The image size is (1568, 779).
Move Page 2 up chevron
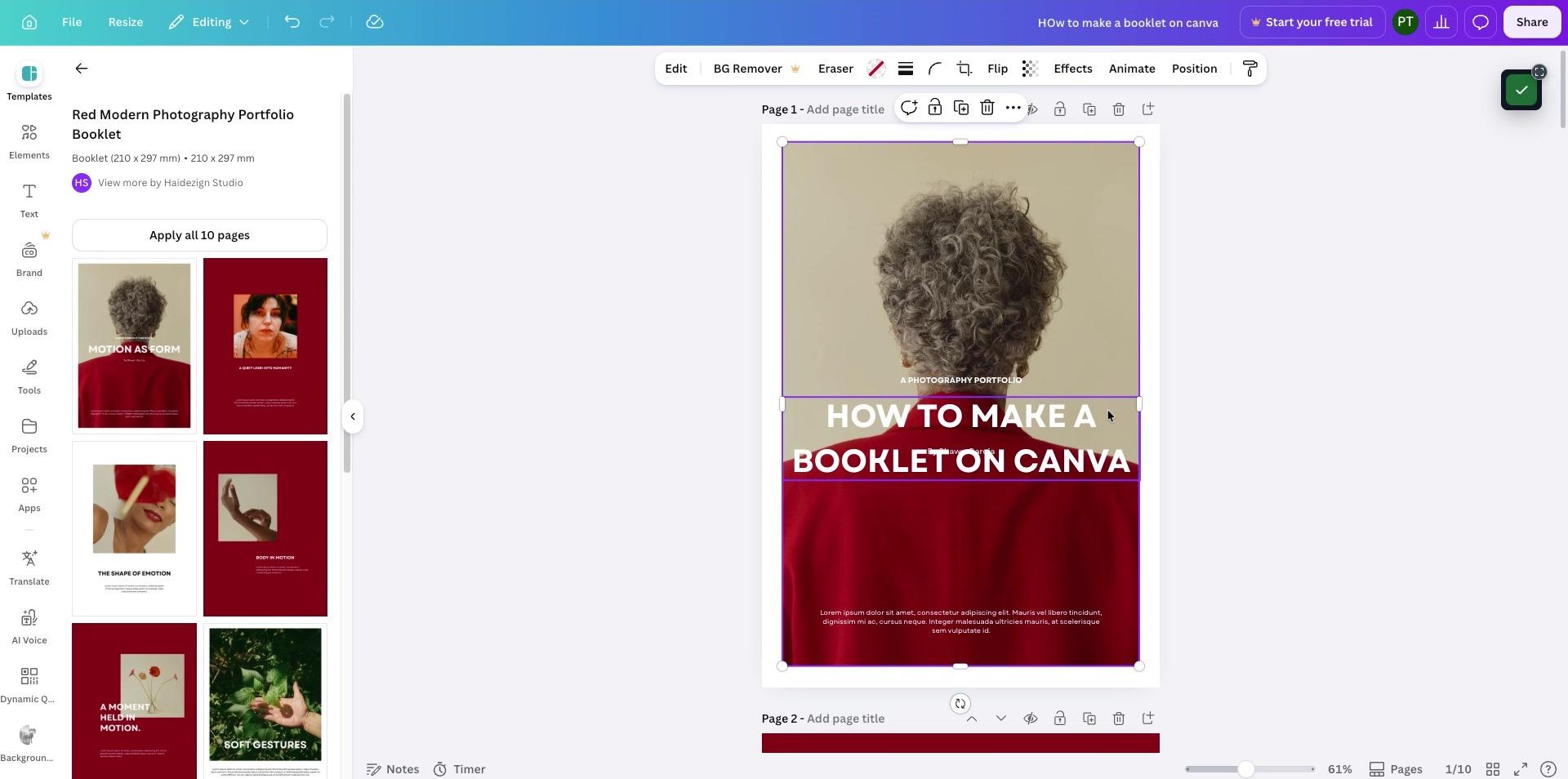click(x=972, y=719)
